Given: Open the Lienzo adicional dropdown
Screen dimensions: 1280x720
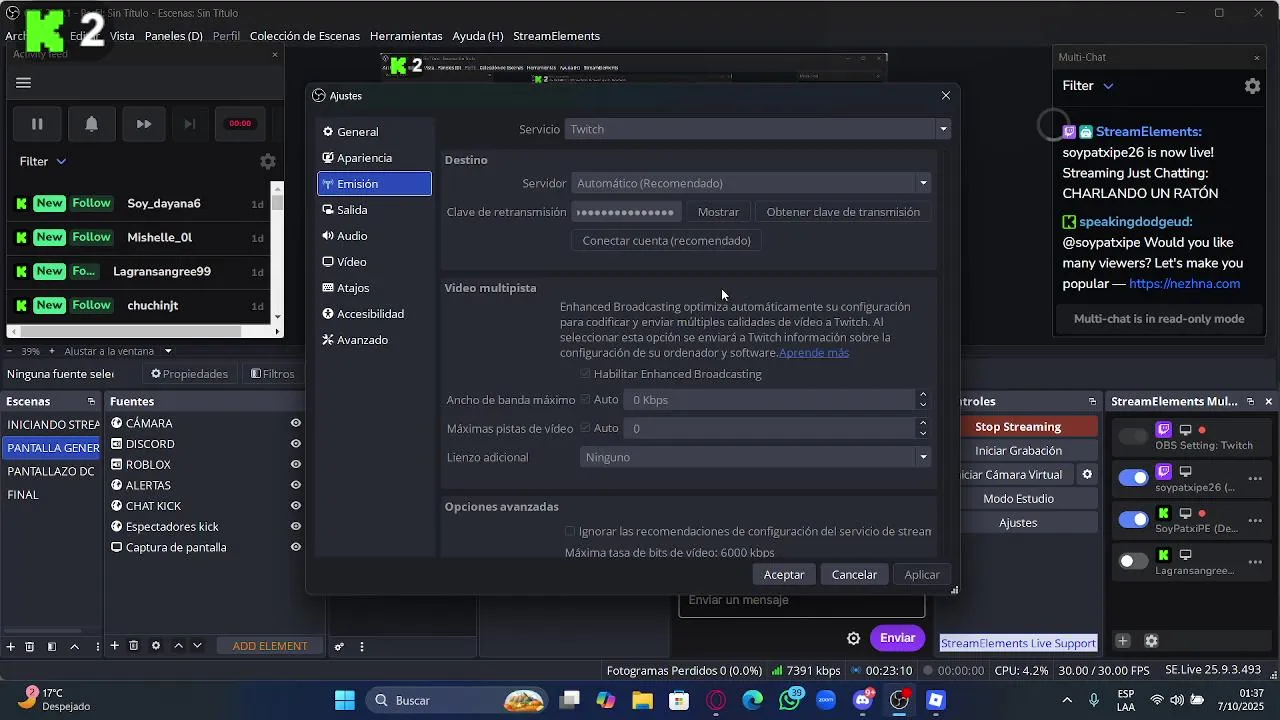Looking at the screenshot, I should pyautogui.click(x=755, y=457).
